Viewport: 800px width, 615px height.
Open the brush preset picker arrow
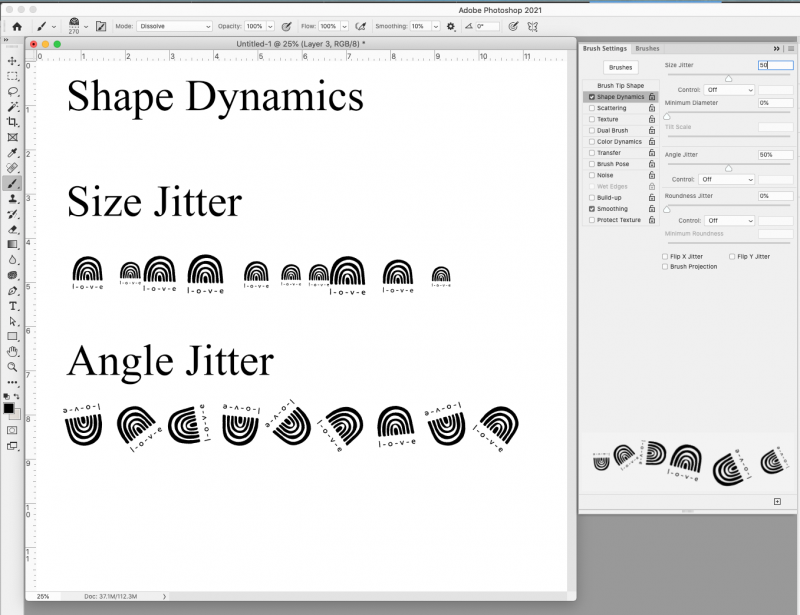(86, 27)
